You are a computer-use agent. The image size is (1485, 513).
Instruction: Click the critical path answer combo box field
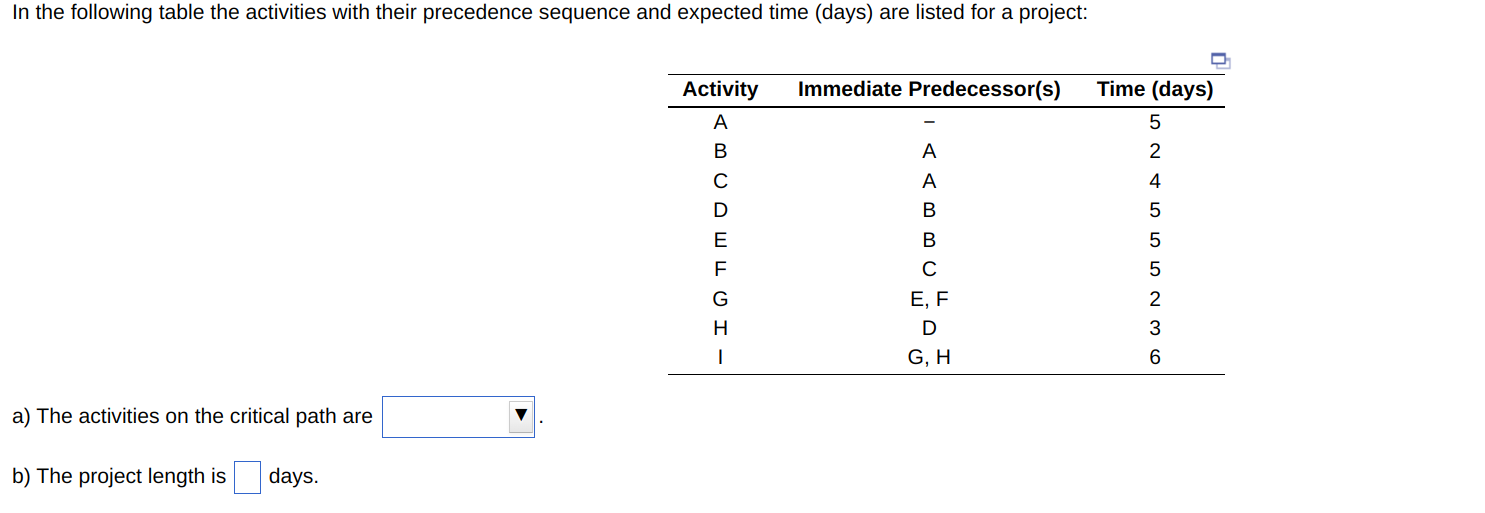pos(459,417)
